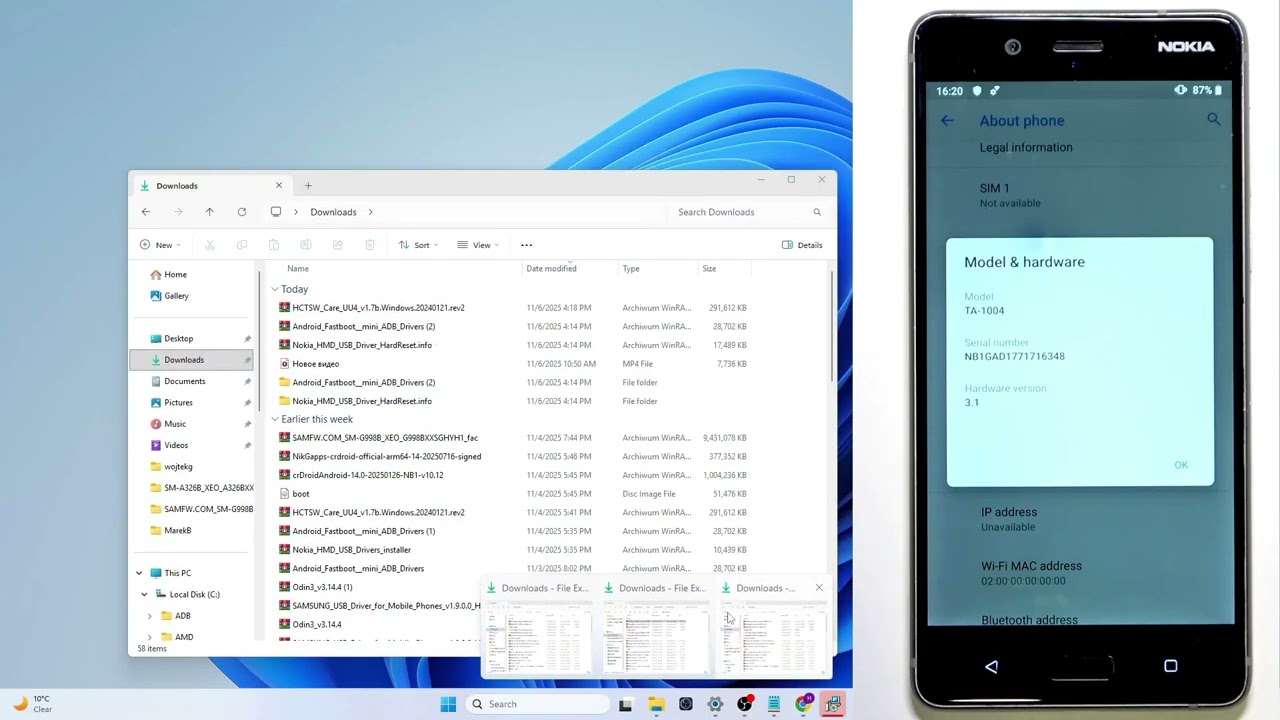Image resolution: width=1280 pixels, height=720 pixels.
Task: Tap the search icon on the phone
Action: (x=1214, y=119)
